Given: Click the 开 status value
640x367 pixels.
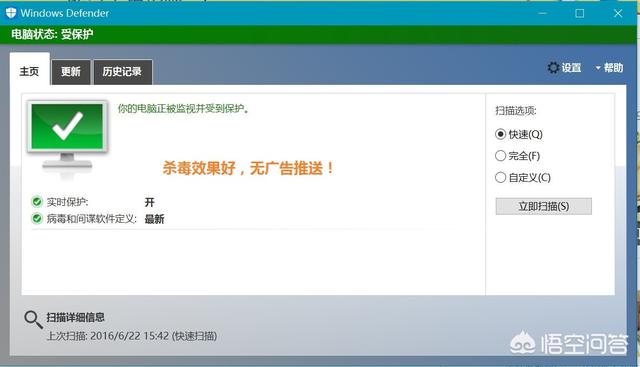Looking at the screenshot, I should click(149, 202).
